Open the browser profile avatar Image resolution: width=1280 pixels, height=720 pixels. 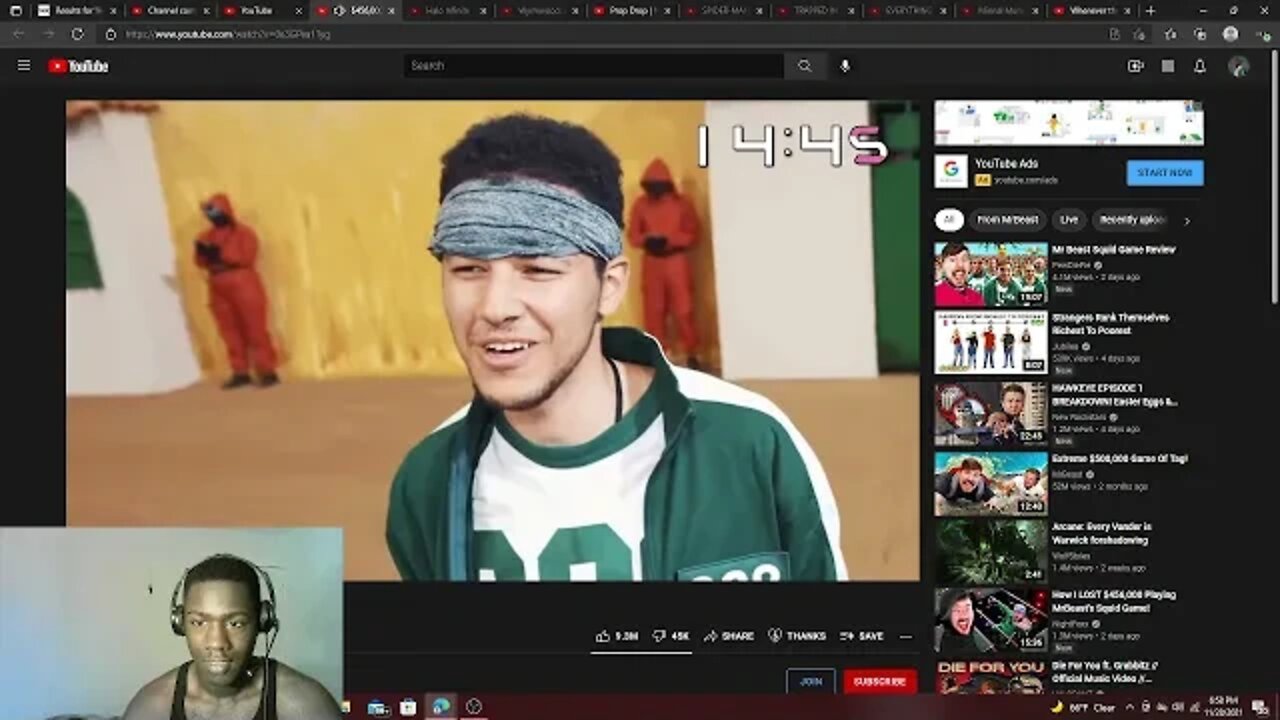(1230, 34)
